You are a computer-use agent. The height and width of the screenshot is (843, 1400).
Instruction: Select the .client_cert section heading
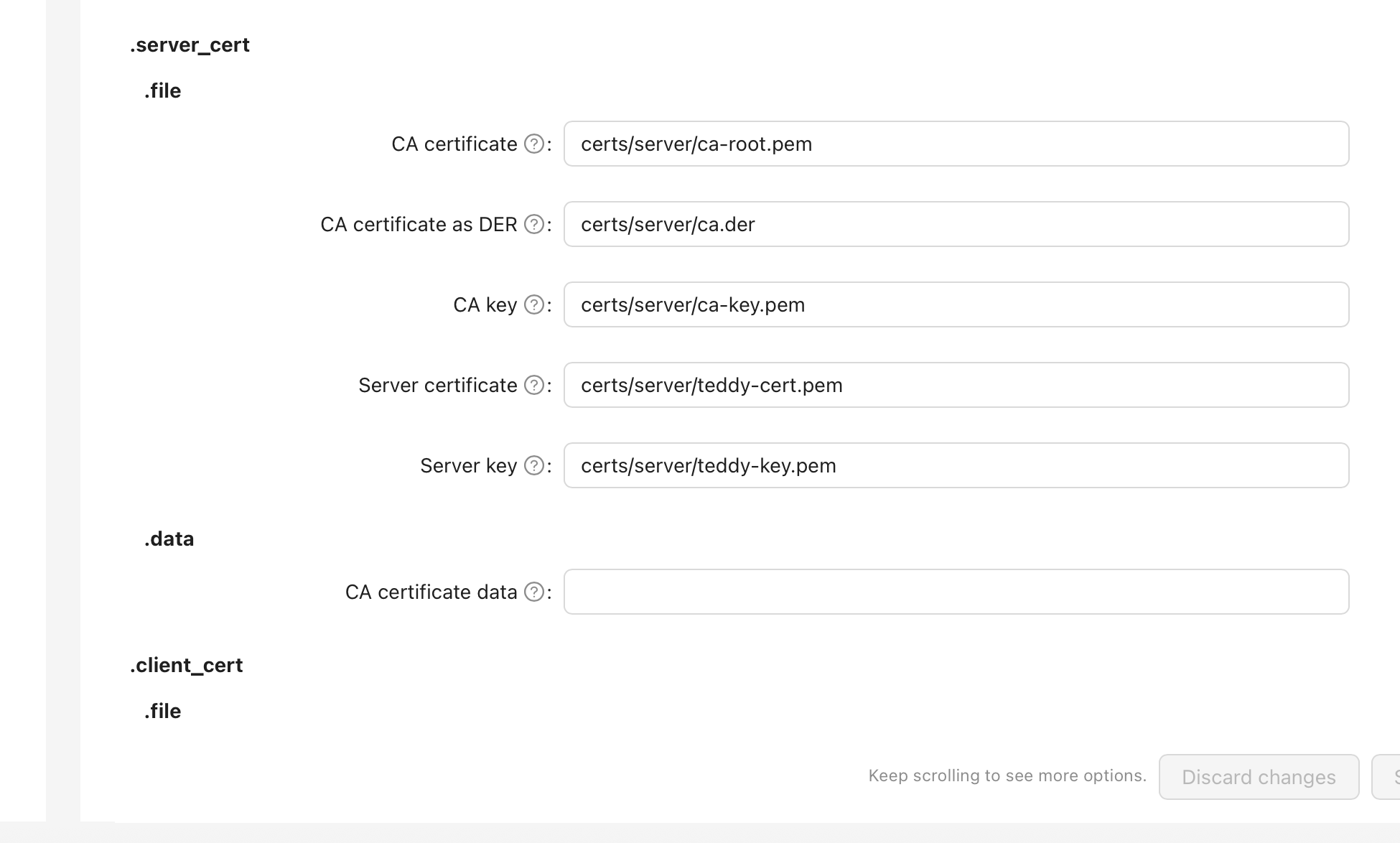(x=186, y=666)
